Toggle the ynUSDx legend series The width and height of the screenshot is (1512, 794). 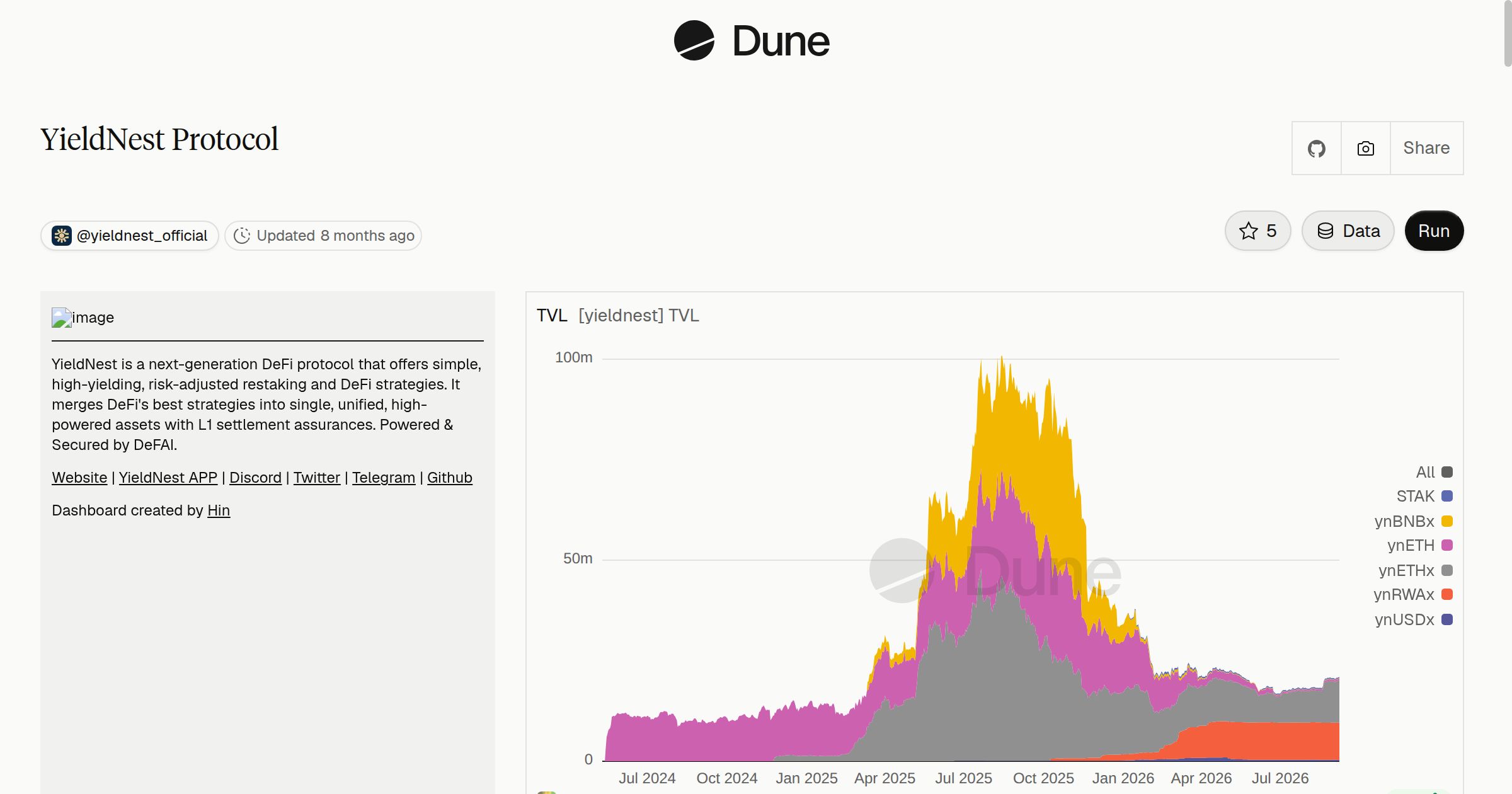tap(1414, 619)
